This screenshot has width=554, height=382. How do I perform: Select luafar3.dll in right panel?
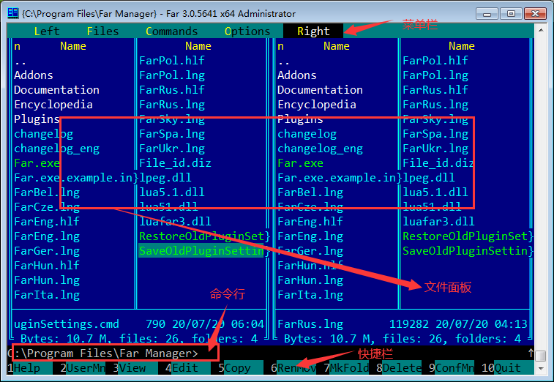pyautogui.click(x=438, y=222)
